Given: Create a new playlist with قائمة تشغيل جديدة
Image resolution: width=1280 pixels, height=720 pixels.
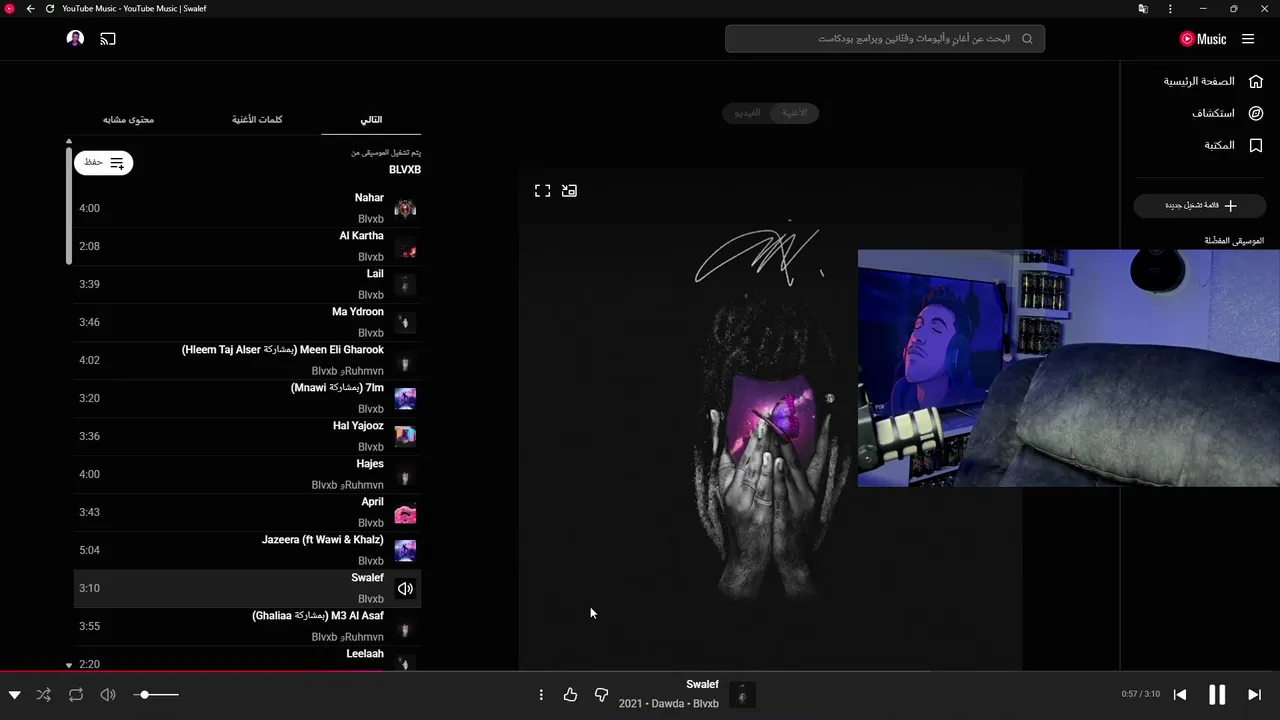Looking at the screenshot, I should pos(1201,205).
